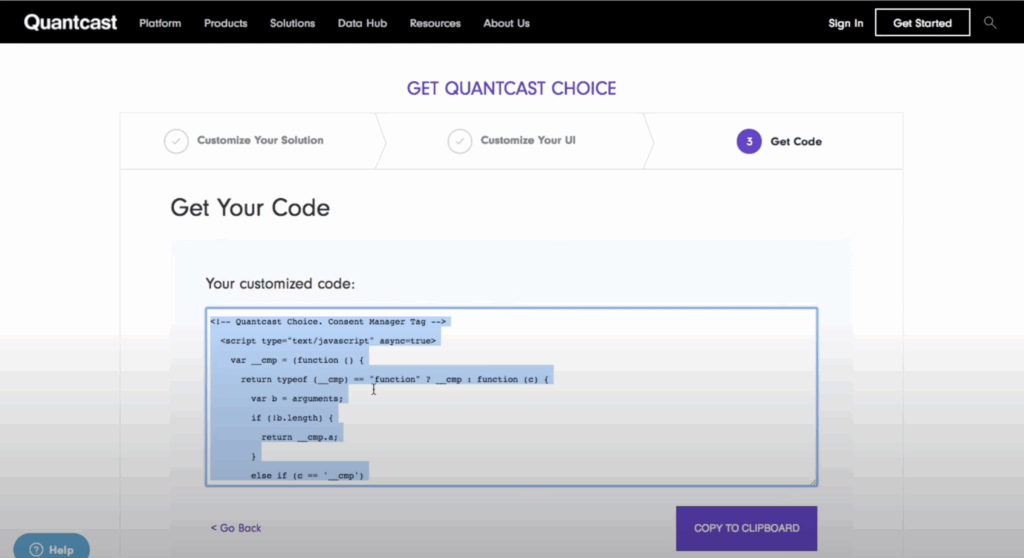Select the step 3 circle badge
This screenshot has width=1024, height=558.
pos(749,141)
